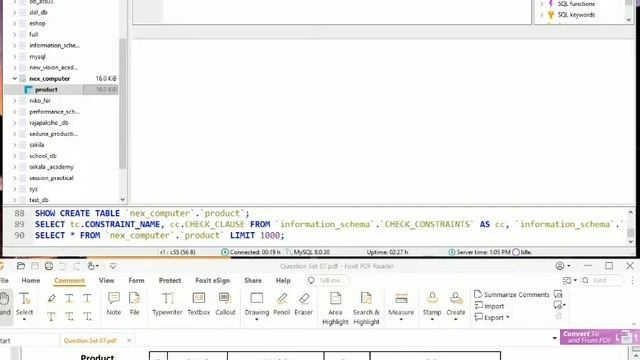
Task: Click Area Highlight tool
Action: pos(335,309)
